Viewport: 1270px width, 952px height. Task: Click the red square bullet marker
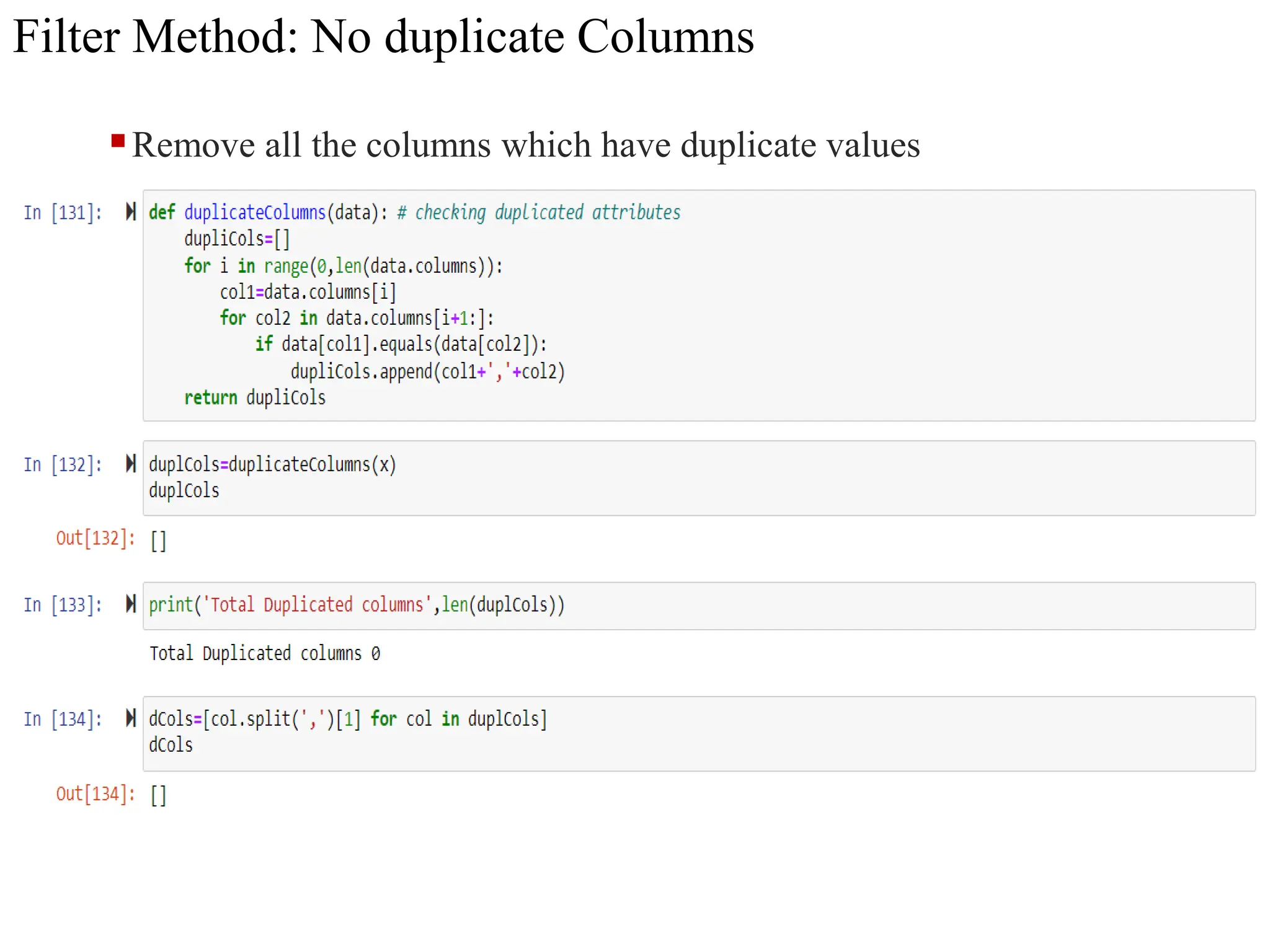(118, 141)
